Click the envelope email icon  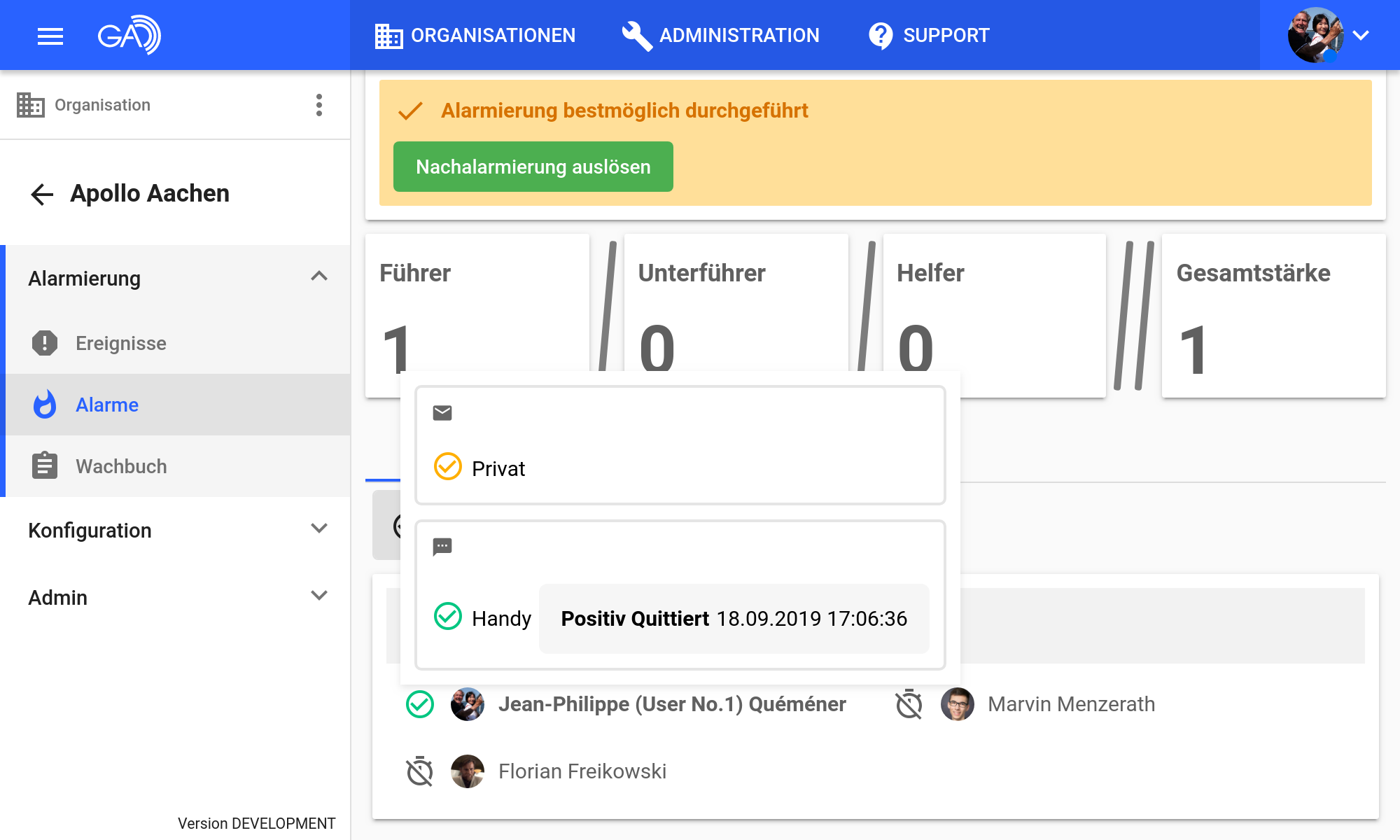442,413
